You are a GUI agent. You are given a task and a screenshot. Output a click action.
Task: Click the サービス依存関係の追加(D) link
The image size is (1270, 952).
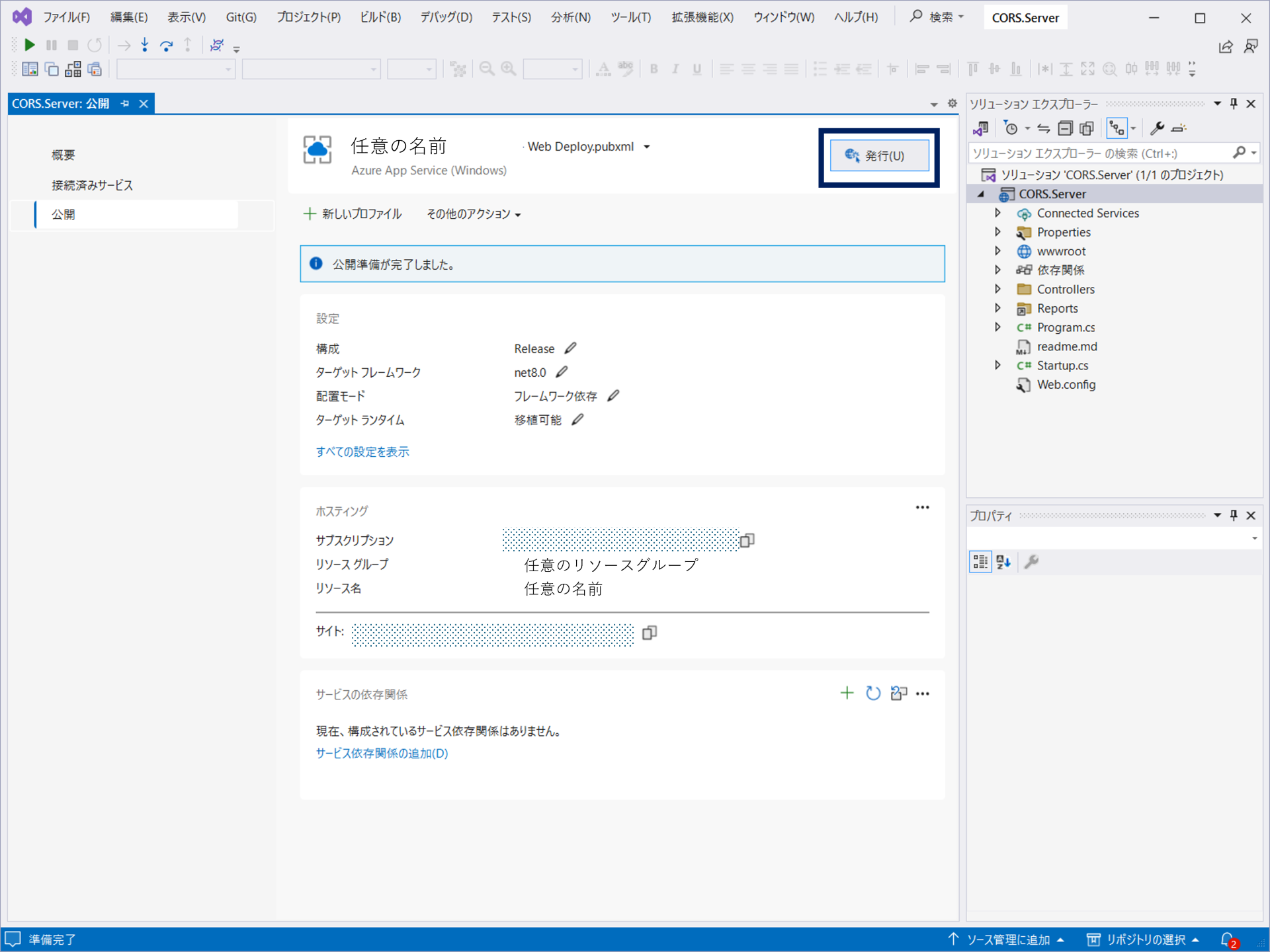tap(382, 754)
